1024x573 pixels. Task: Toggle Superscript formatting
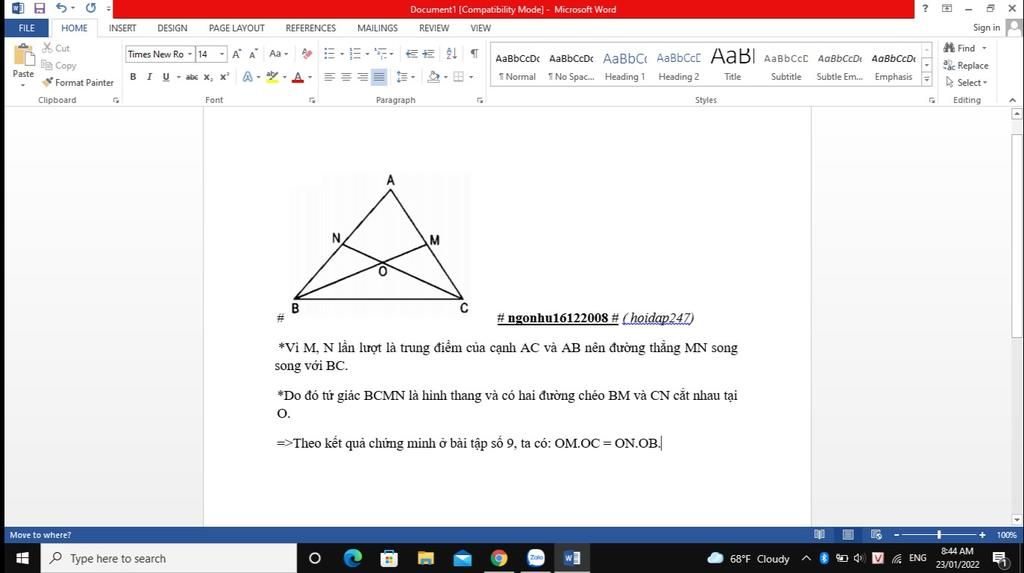pyautogui.click(x=224, y=77)
